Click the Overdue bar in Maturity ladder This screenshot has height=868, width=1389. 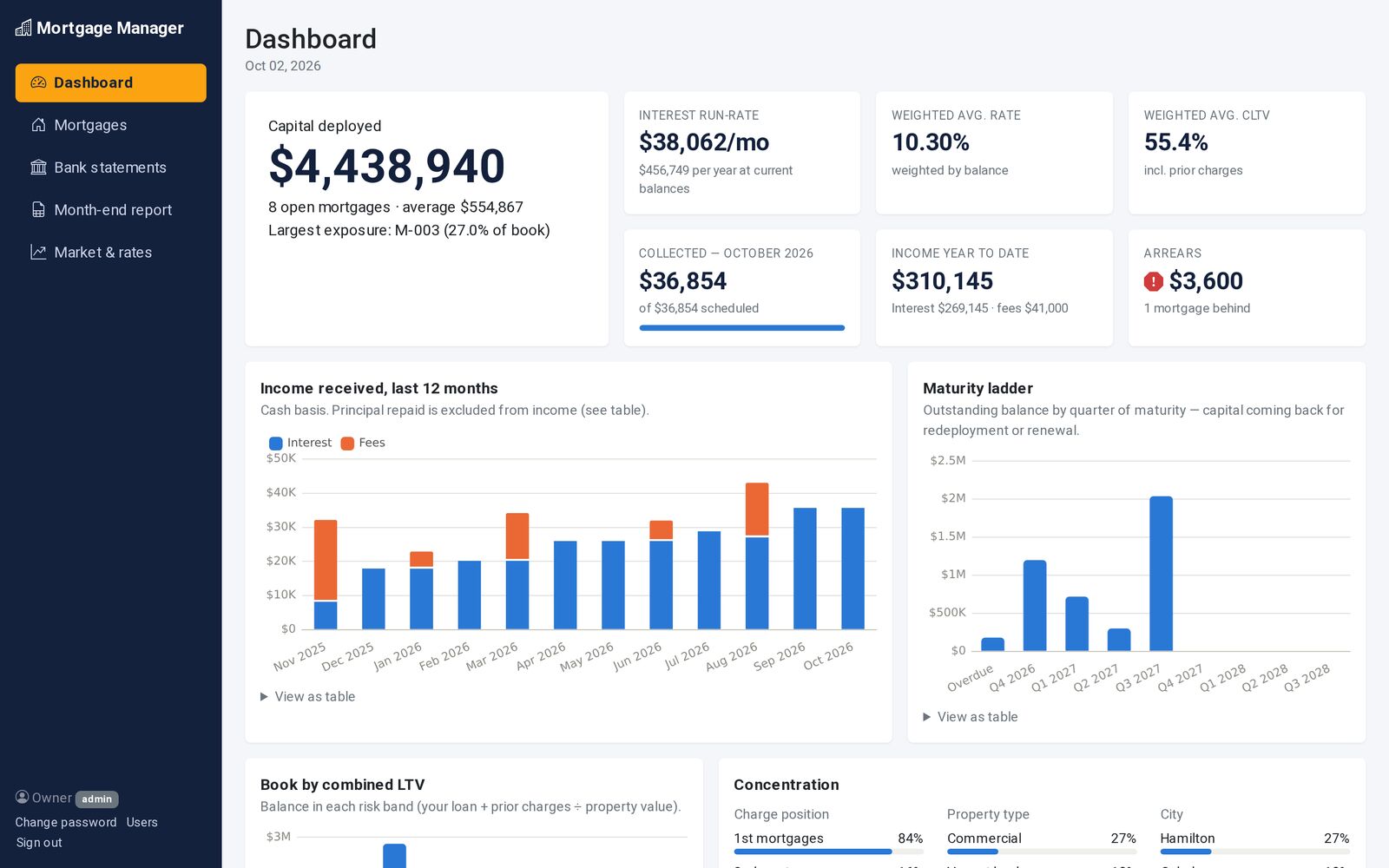click(x=992, y=644)
